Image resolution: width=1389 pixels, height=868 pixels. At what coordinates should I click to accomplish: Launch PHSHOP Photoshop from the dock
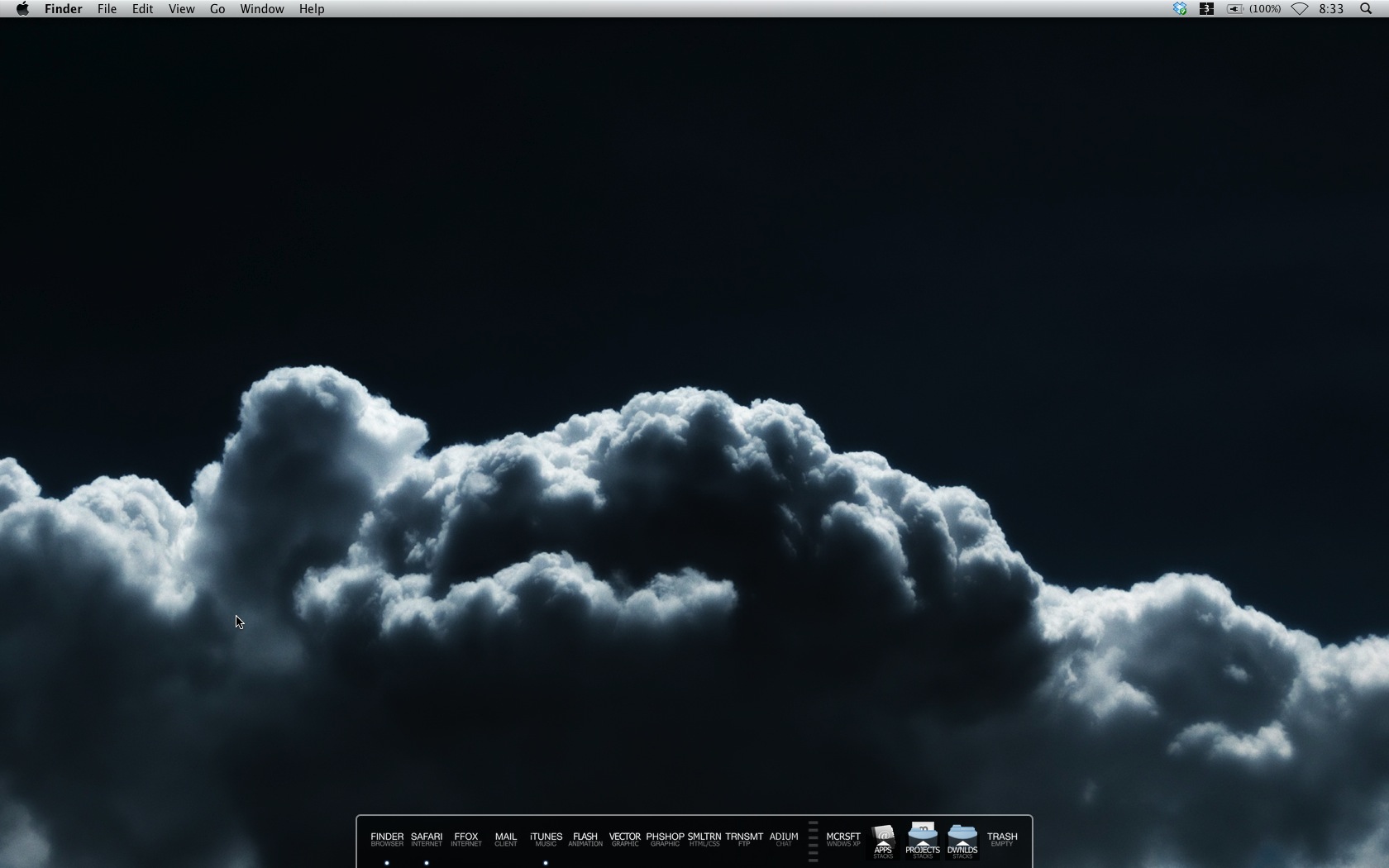coord(665,839)
